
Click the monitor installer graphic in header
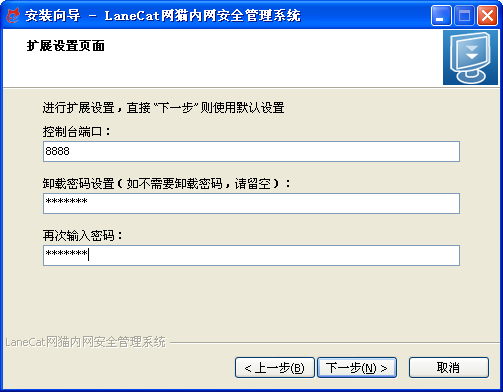[x=470, y=57]
